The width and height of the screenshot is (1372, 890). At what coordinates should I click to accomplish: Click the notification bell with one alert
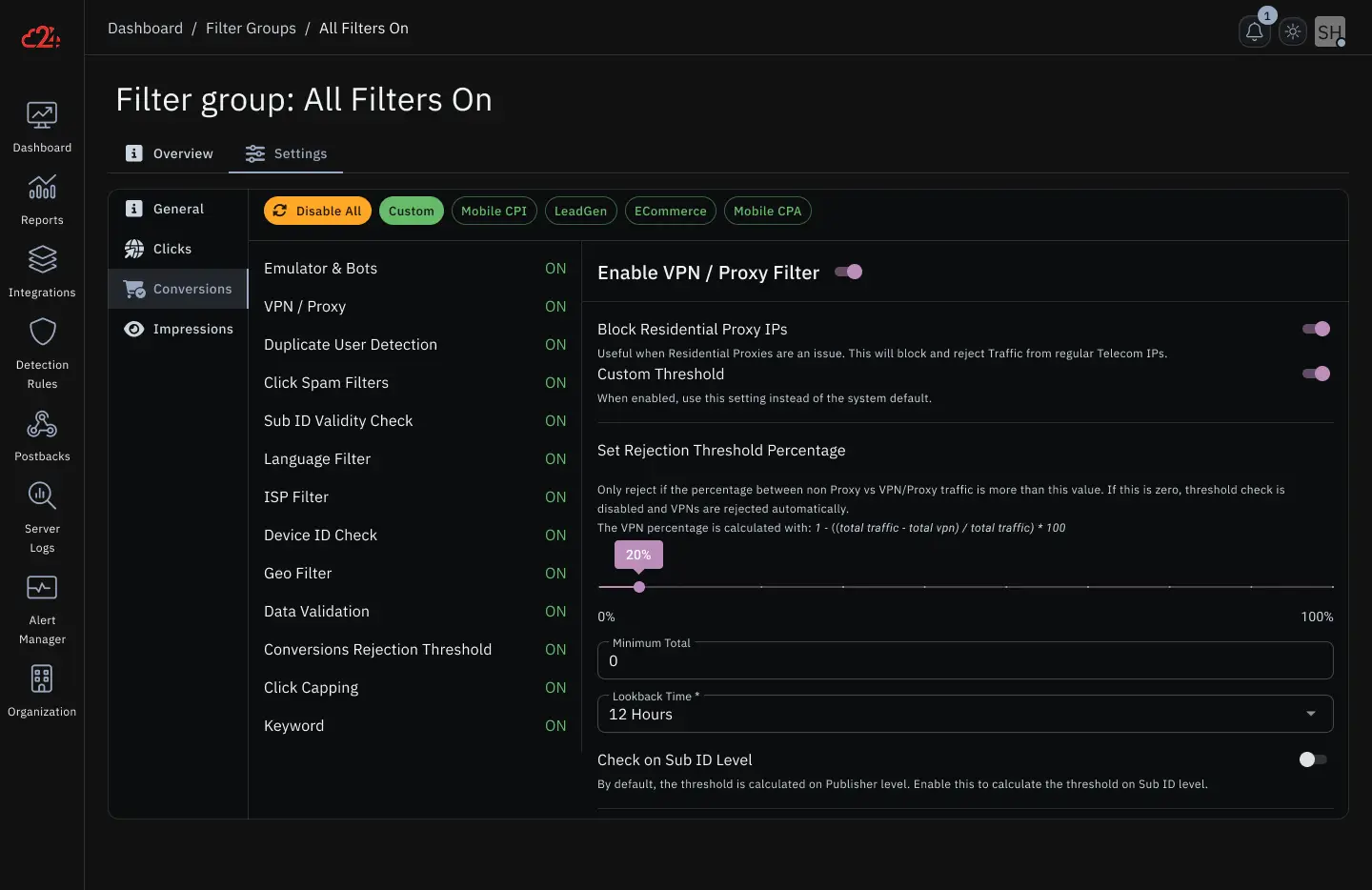tap(1254, 31)
